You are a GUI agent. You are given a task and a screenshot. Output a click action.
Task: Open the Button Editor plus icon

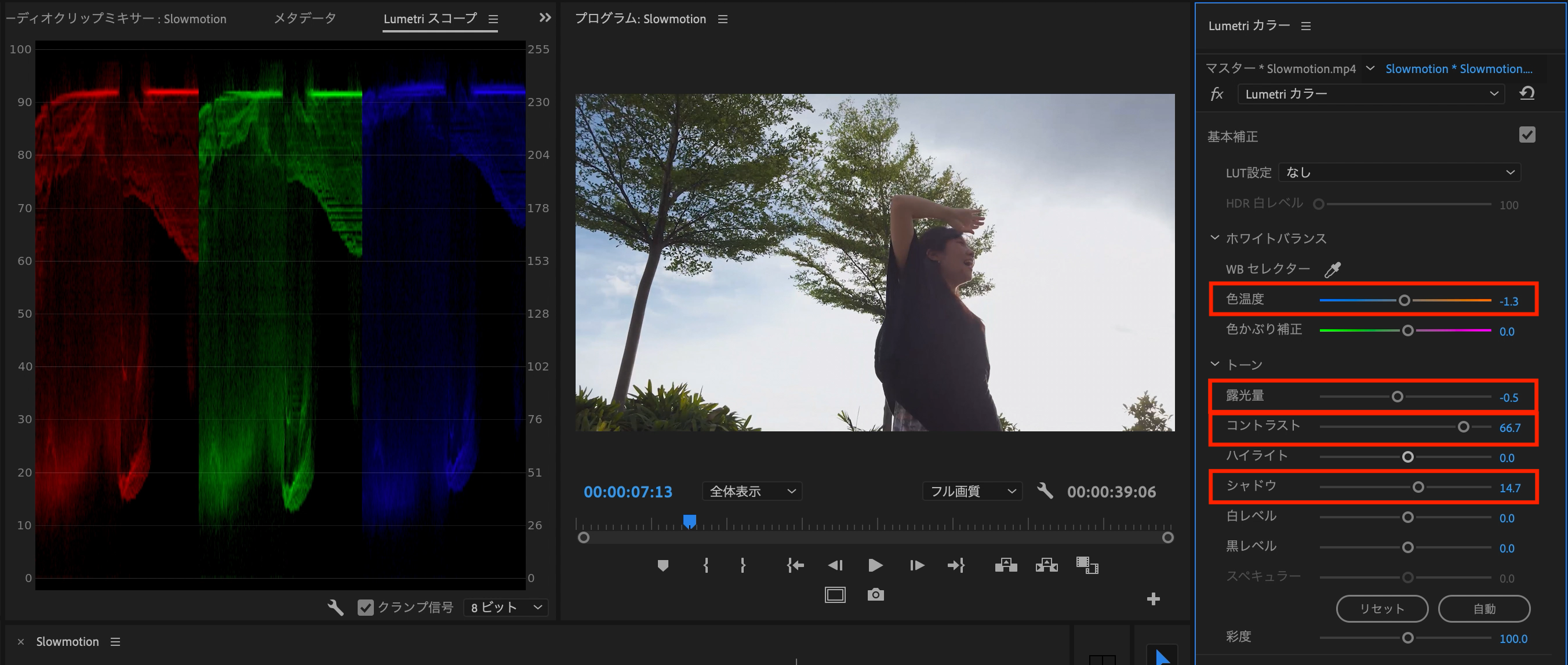(x=1153, y=599)
